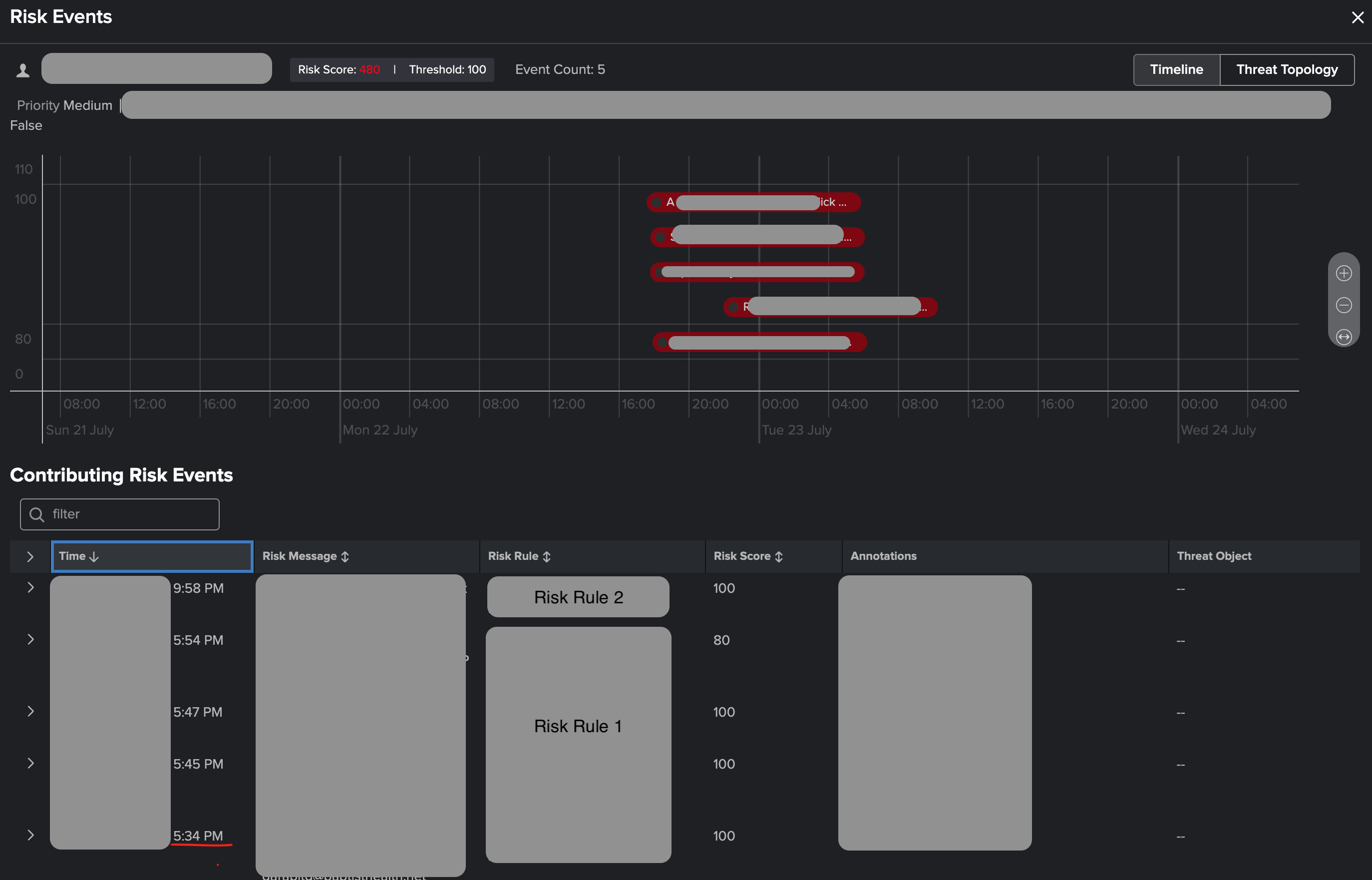Reset timeline zoom to fit width
Viewport: 1372px width, 880px height.
tap(1344, 337)
